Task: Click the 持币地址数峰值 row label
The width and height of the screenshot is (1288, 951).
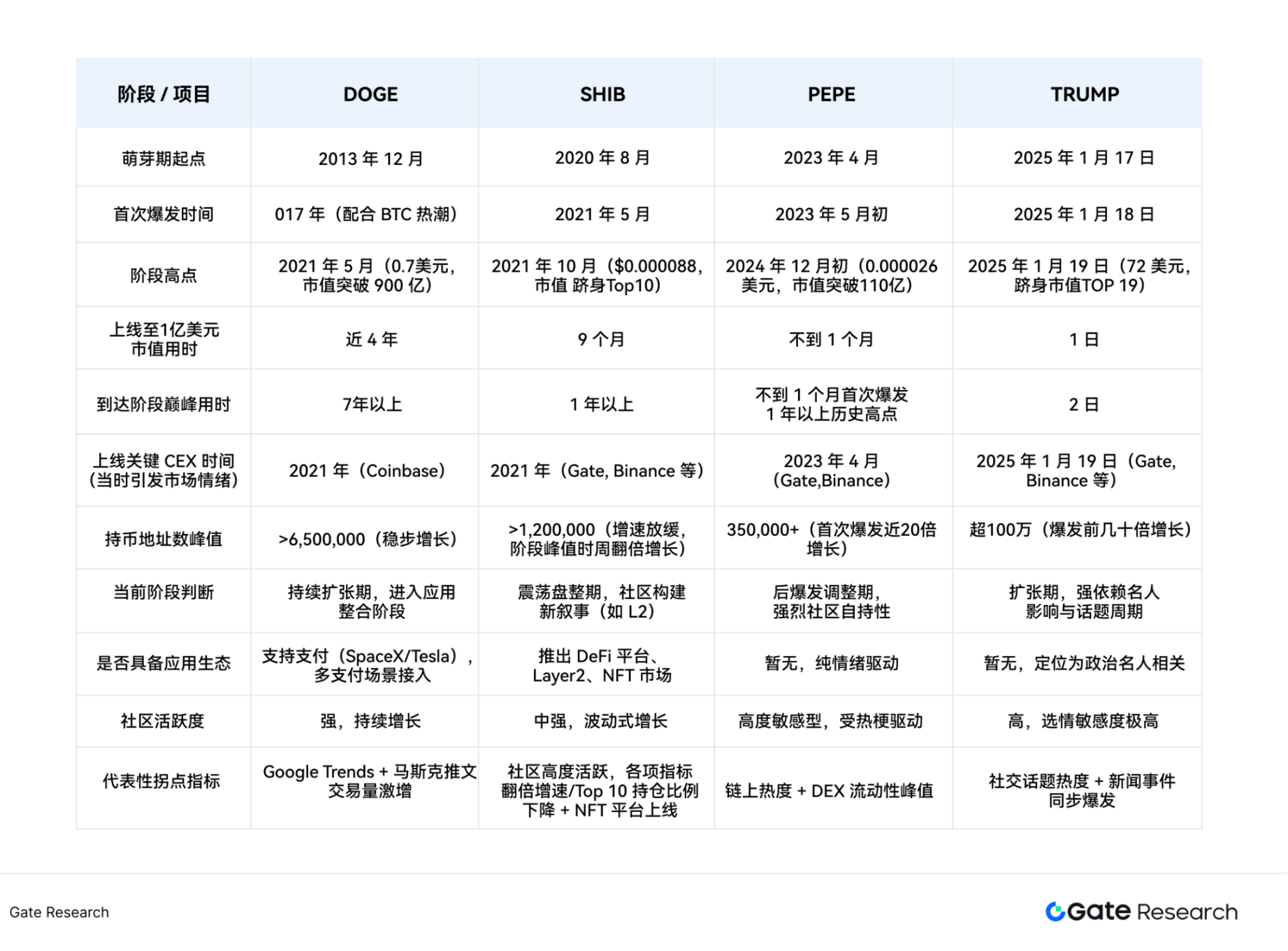Action: point(164,539)
